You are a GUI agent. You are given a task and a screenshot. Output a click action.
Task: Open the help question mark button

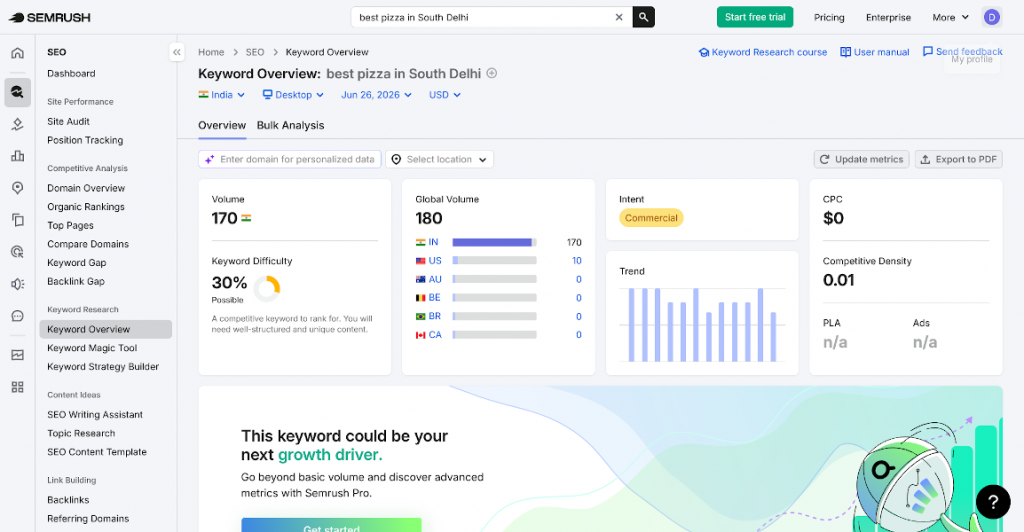point(993,501)
